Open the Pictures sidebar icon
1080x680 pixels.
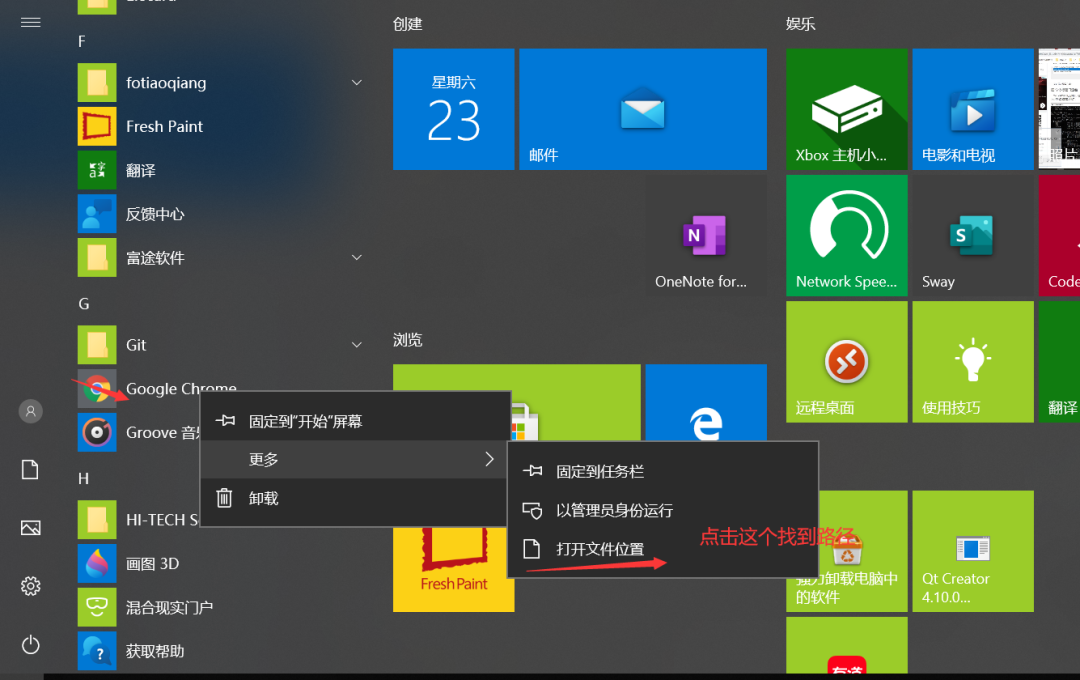coord(30,528)
